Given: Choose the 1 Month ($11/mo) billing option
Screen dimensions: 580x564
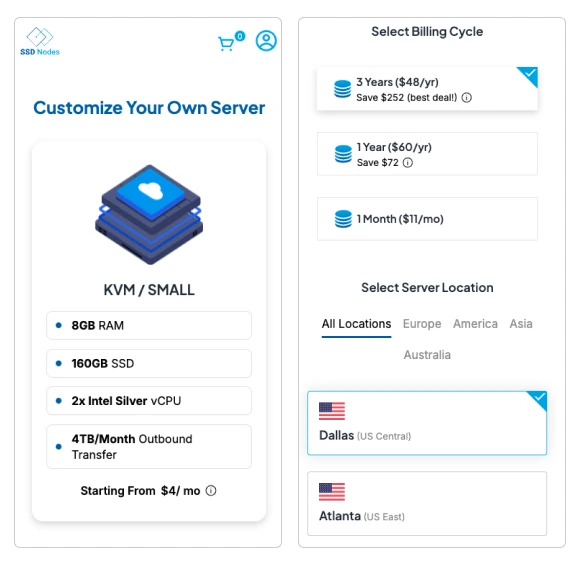Looking at the screenshot, I should click(427, 219).
